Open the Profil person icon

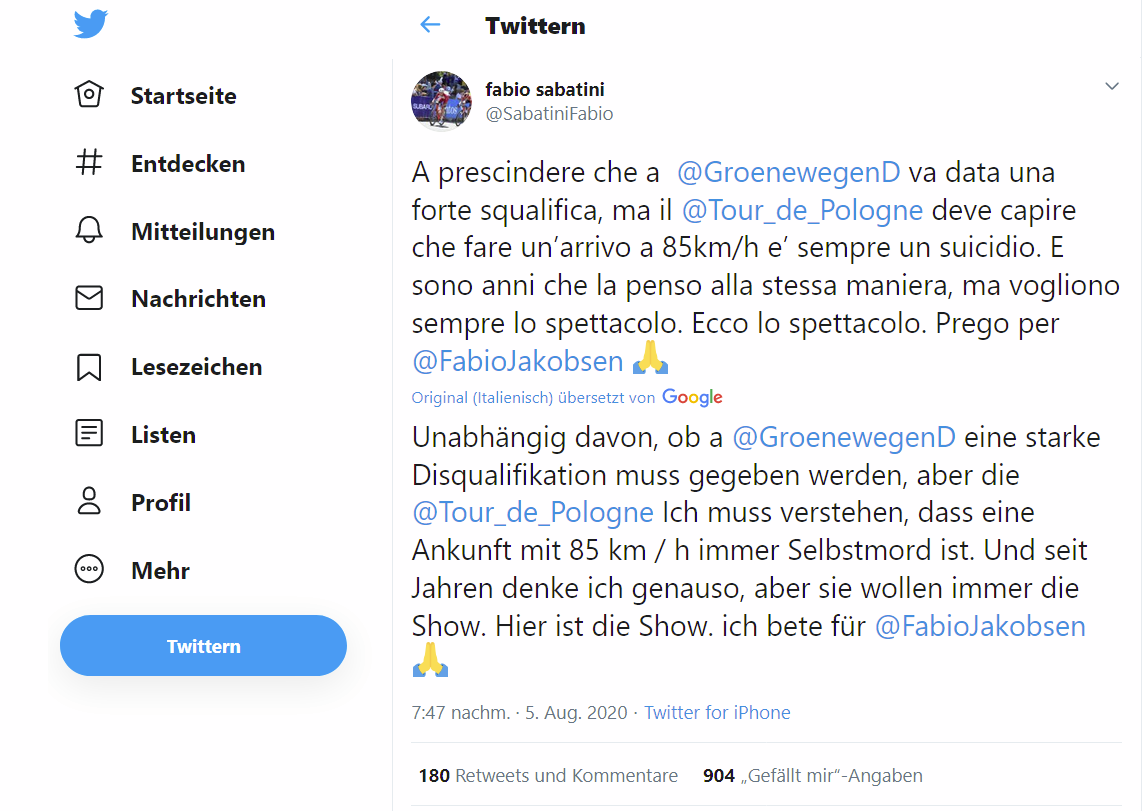coord(89,502)
